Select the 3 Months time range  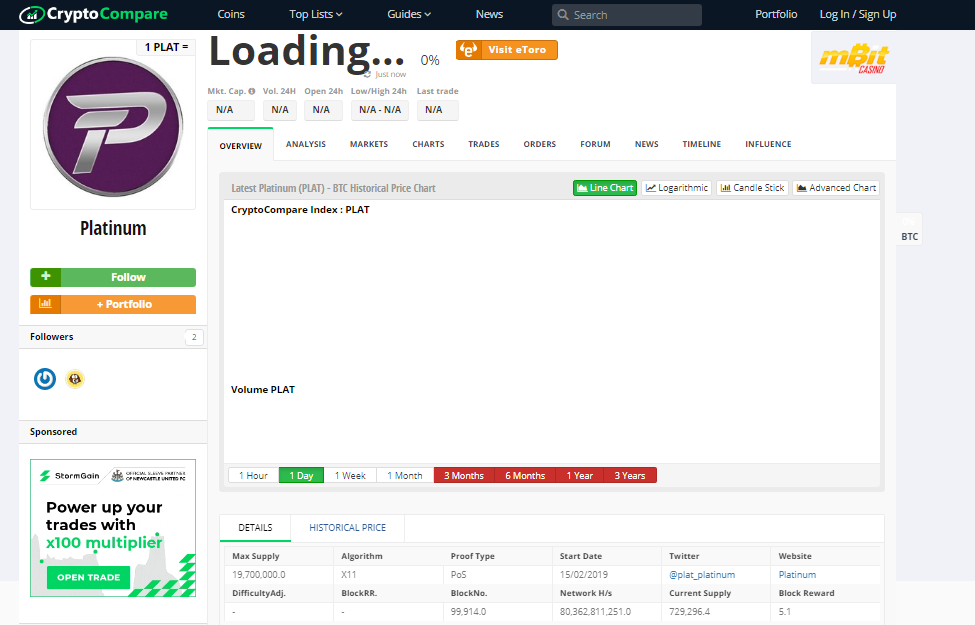464,476
